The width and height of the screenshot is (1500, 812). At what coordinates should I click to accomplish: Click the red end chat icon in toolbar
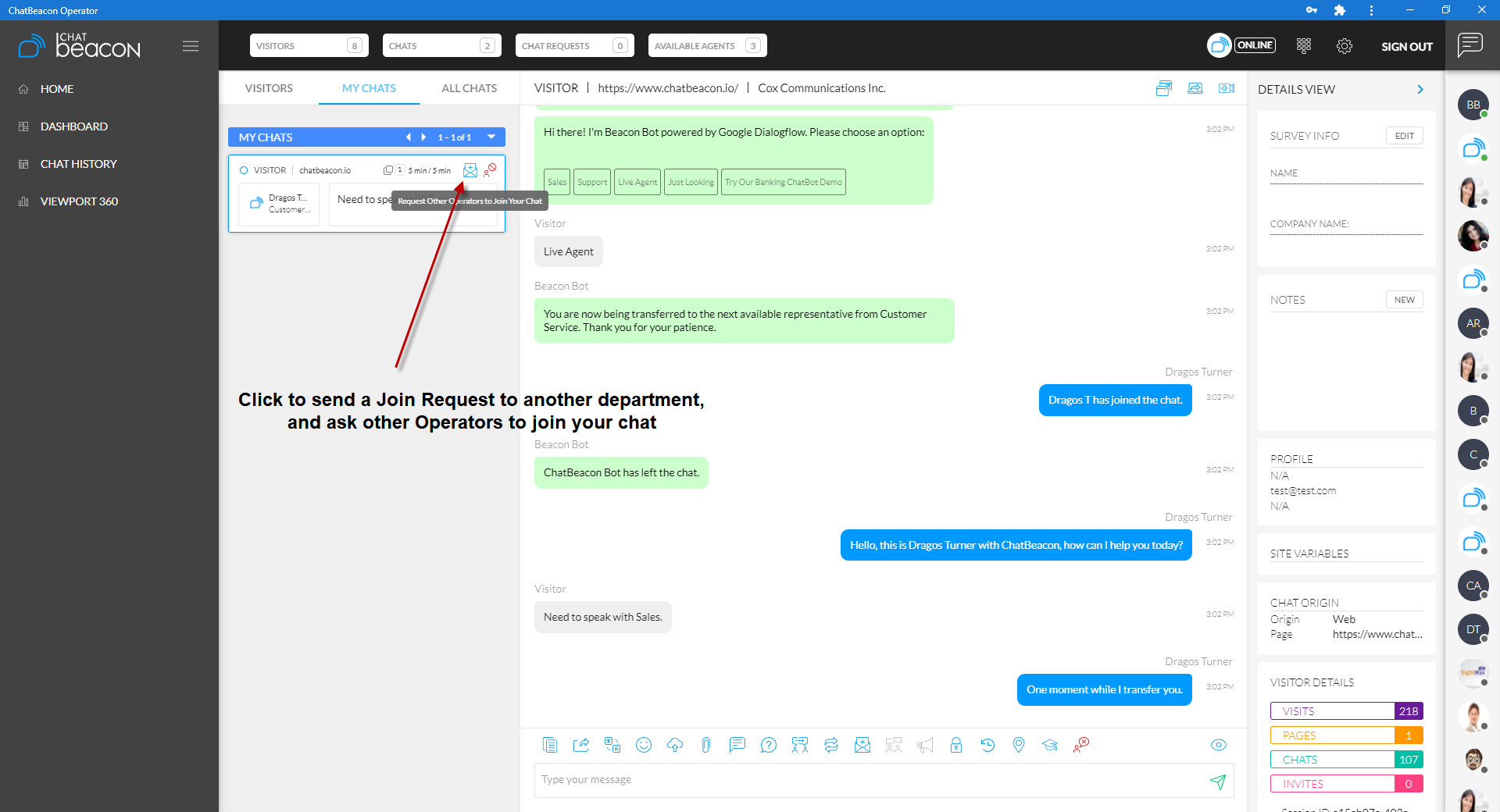point(1081,745)
